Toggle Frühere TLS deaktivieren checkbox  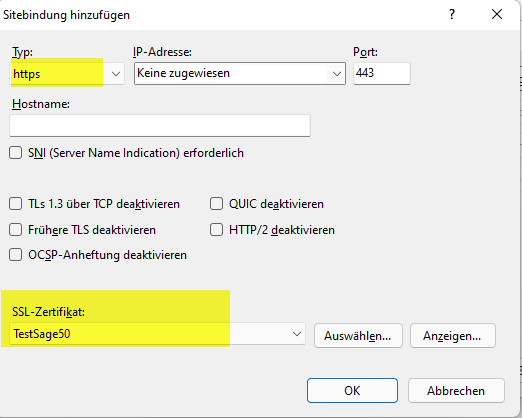coord(16,230)
